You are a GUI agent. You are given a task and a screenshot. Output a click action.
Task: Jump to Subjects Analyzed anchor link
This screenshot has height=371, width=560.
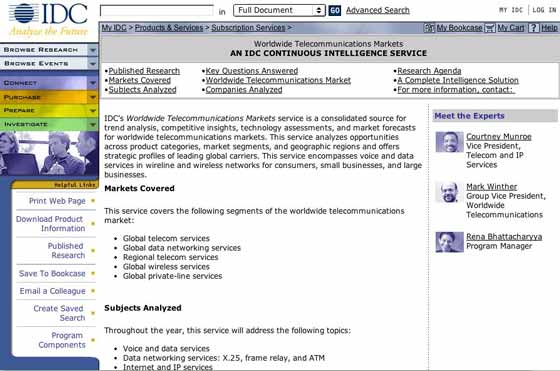(142, 90)
